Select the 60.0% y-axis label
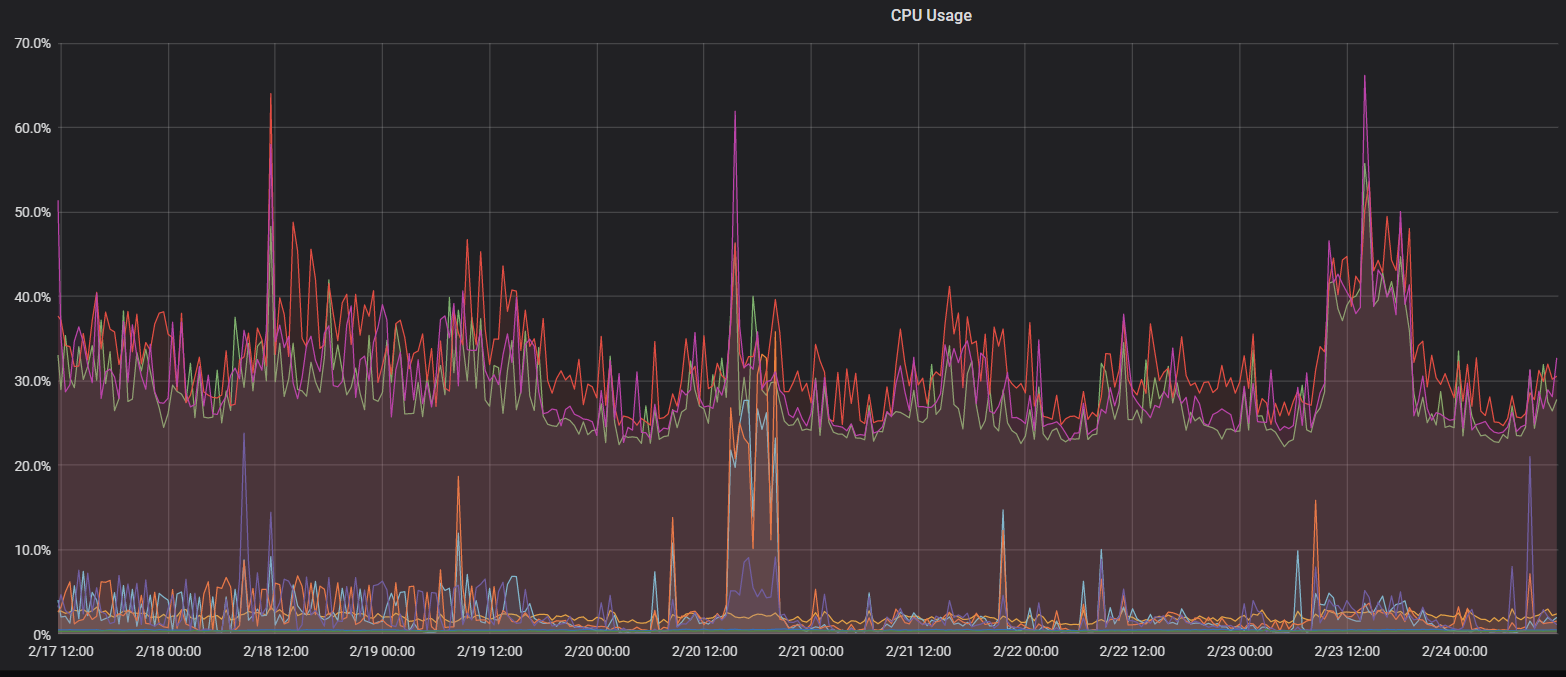This screenshot has height=677, width=1566. tap(32, 128)
